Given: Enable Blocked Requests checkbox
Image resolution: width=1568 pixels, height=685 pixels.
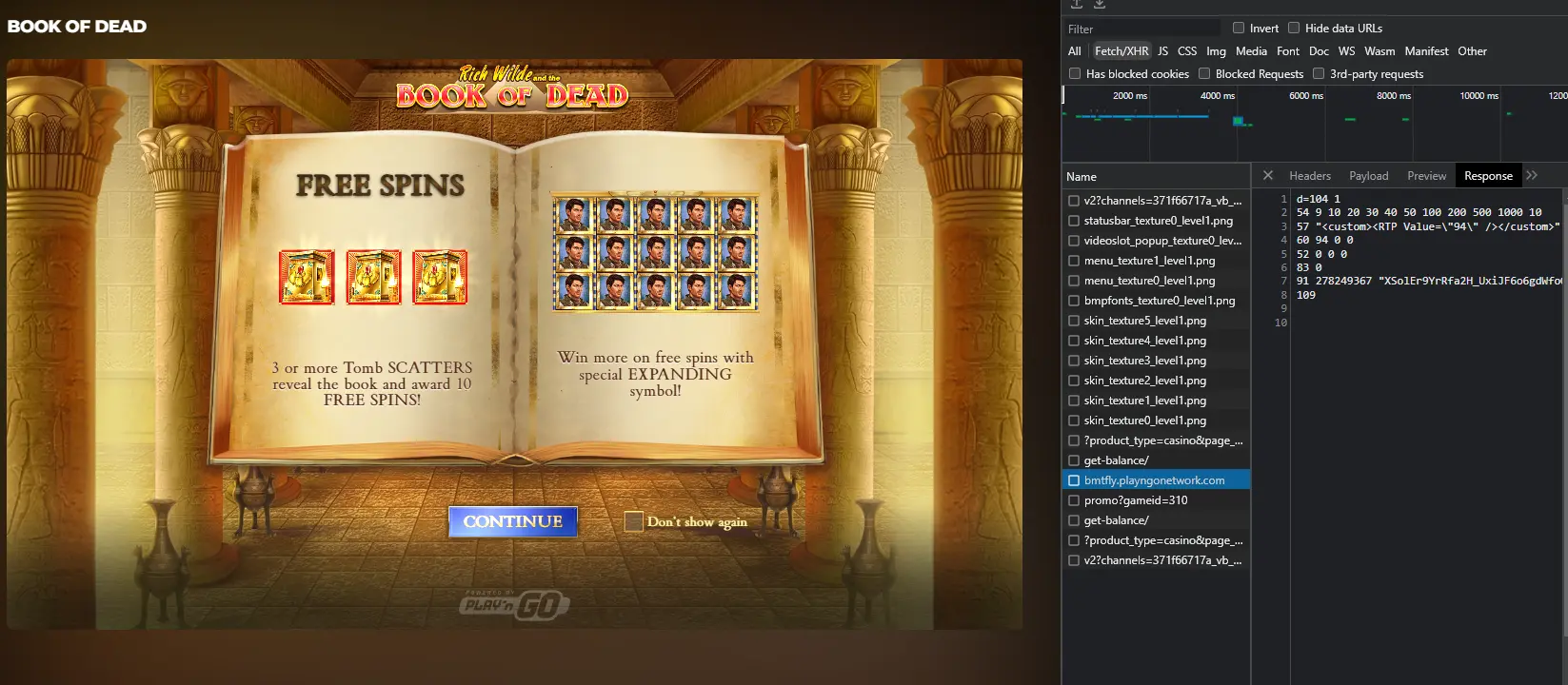Looking at the screenshot, I should [x=1204, y=73].
